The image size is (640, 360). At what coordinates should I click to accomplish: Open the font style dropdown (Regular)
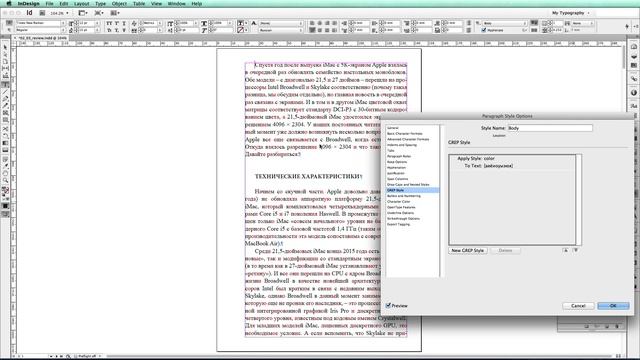40,30
